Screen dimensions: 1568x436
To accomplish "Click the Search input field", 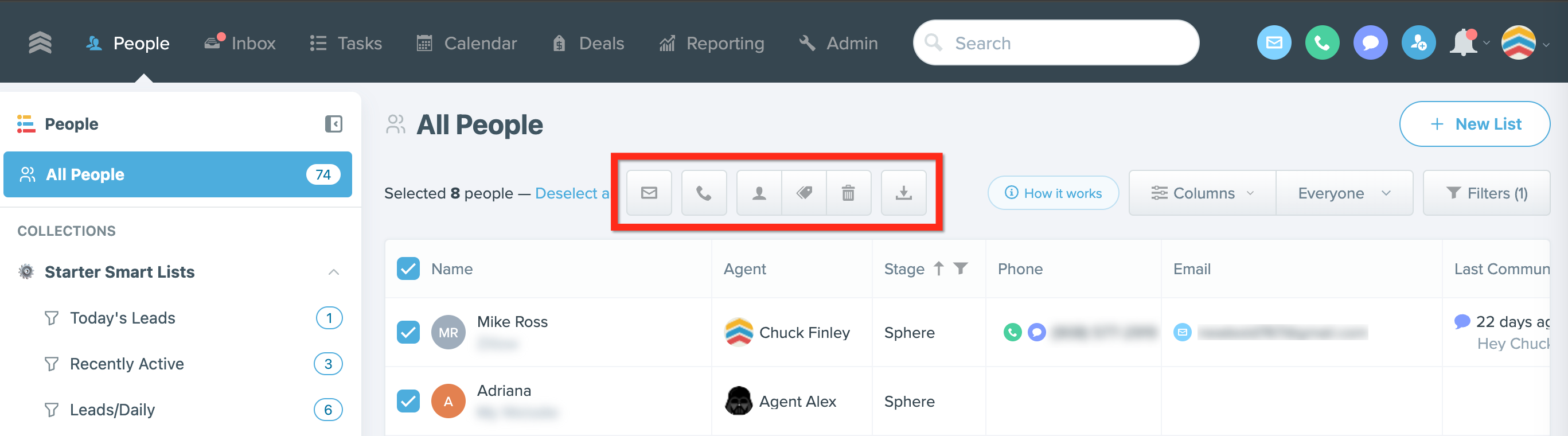I will [x=1056, y=42].
